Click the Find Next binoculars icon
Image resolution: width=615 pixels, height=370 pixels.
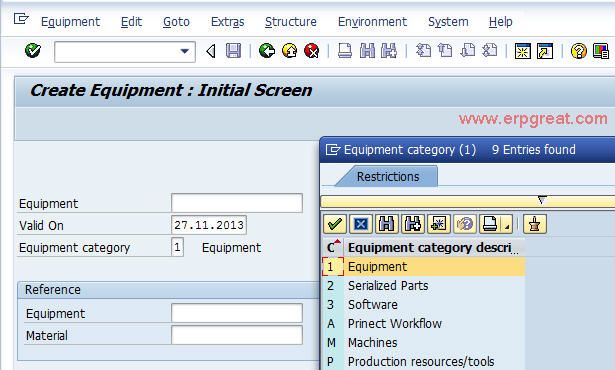tap(389, 51)
